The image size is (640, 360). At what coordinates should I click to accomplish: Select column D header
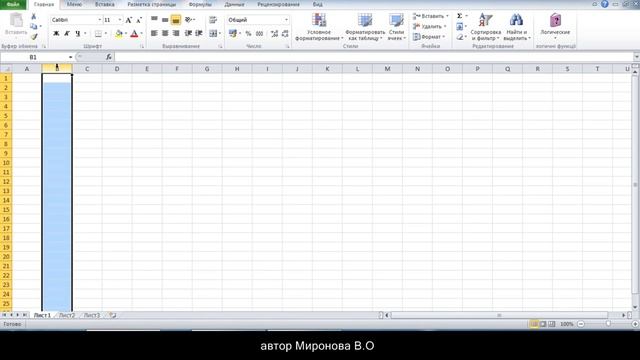coord(117,69)
